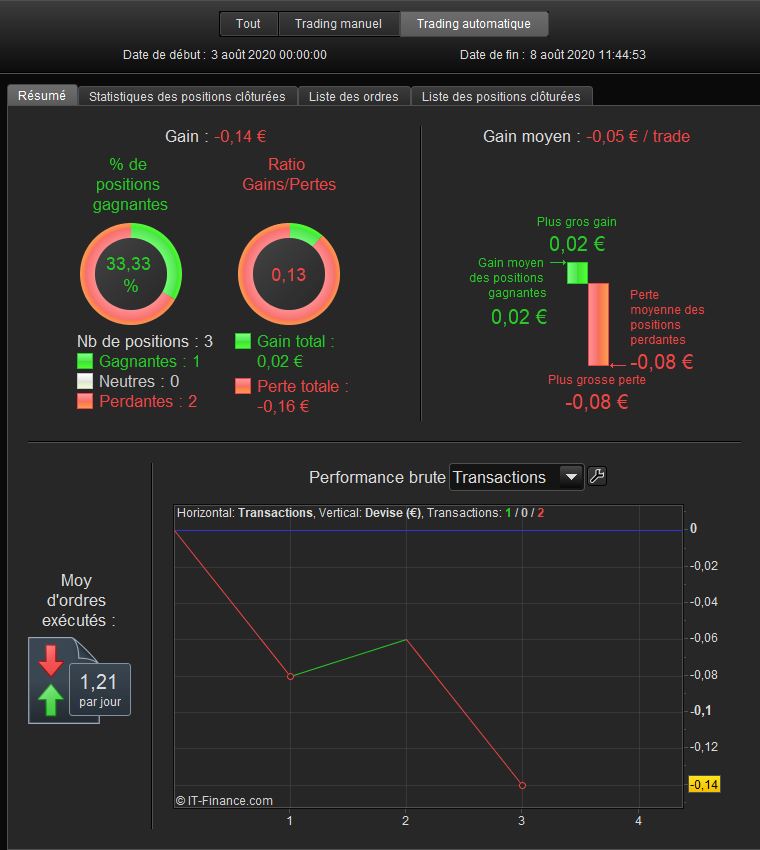This screenshot has width=760, height=850.
Task: Click the Plus grosse perte -0,08 € value
Action: pos(597,402)
